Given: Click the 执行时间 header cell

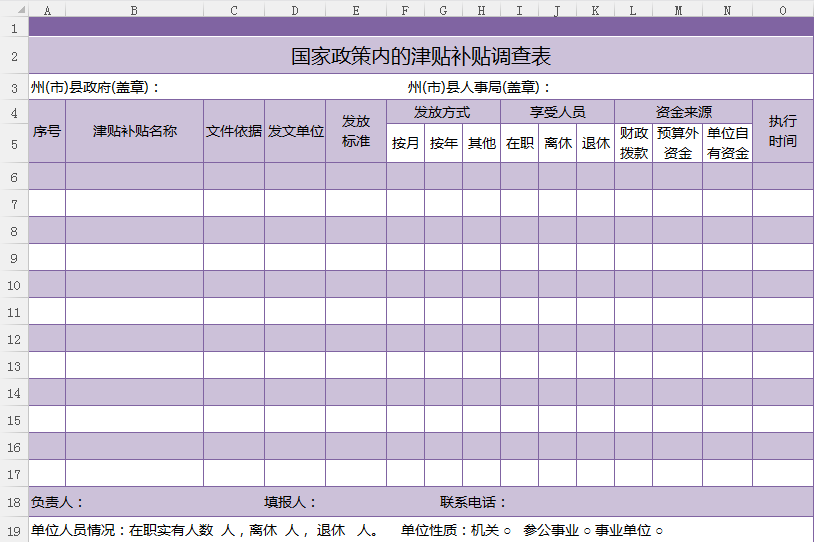Looking at the screenshot, I should tap(782, 131).
